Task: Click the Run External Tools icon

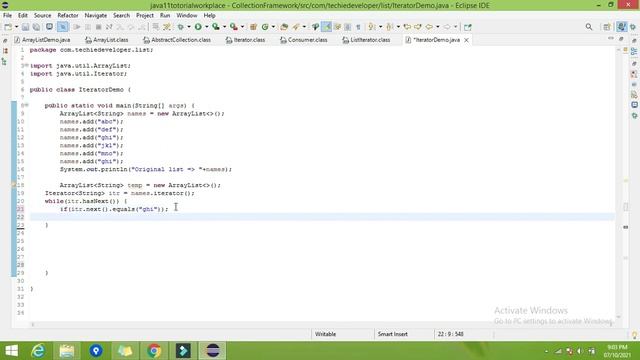Action: click(x=233, y=27)
